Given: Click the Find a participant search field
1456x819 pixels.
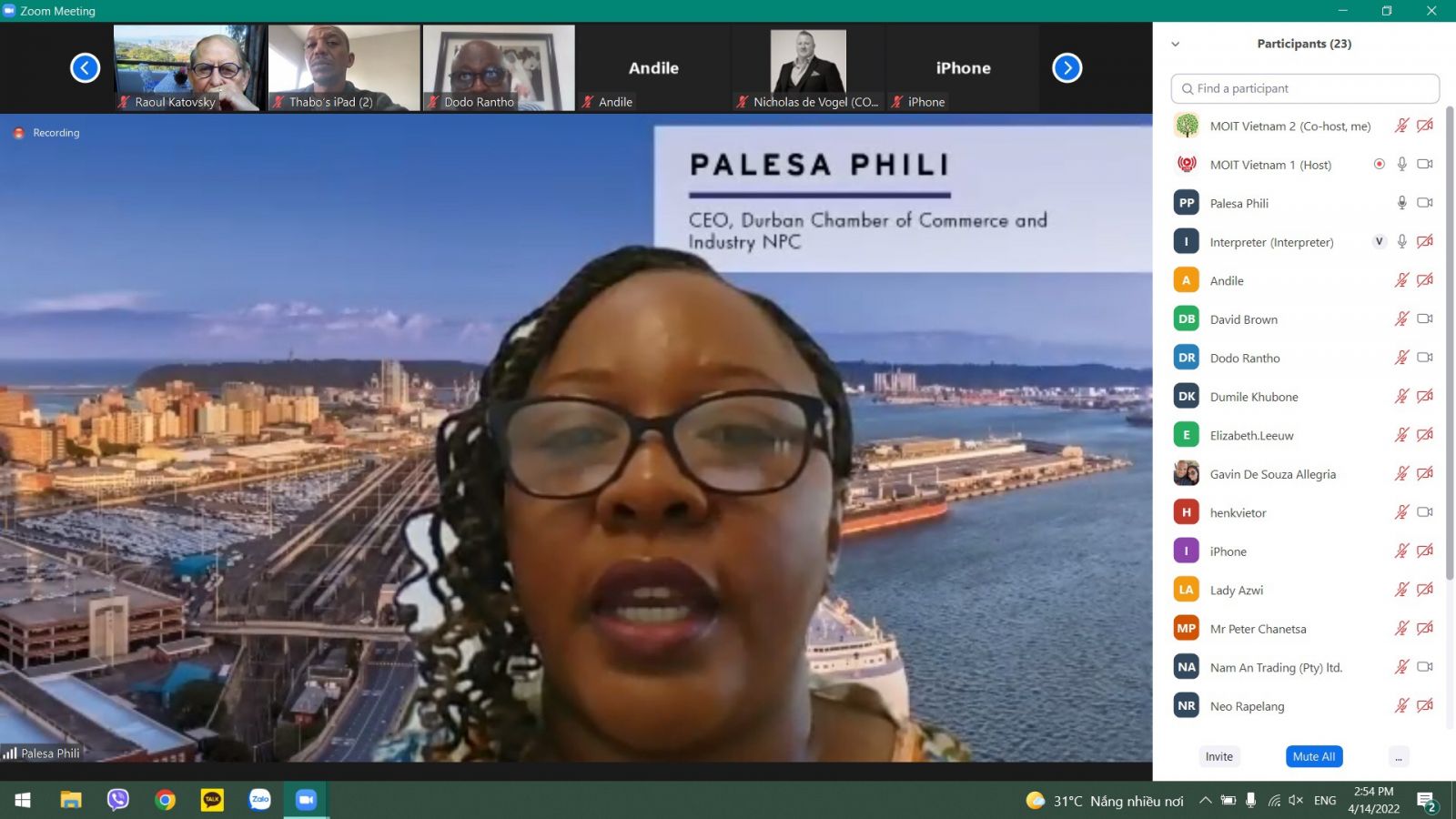Looking at the screenshot, I should tap(1305, 89).
